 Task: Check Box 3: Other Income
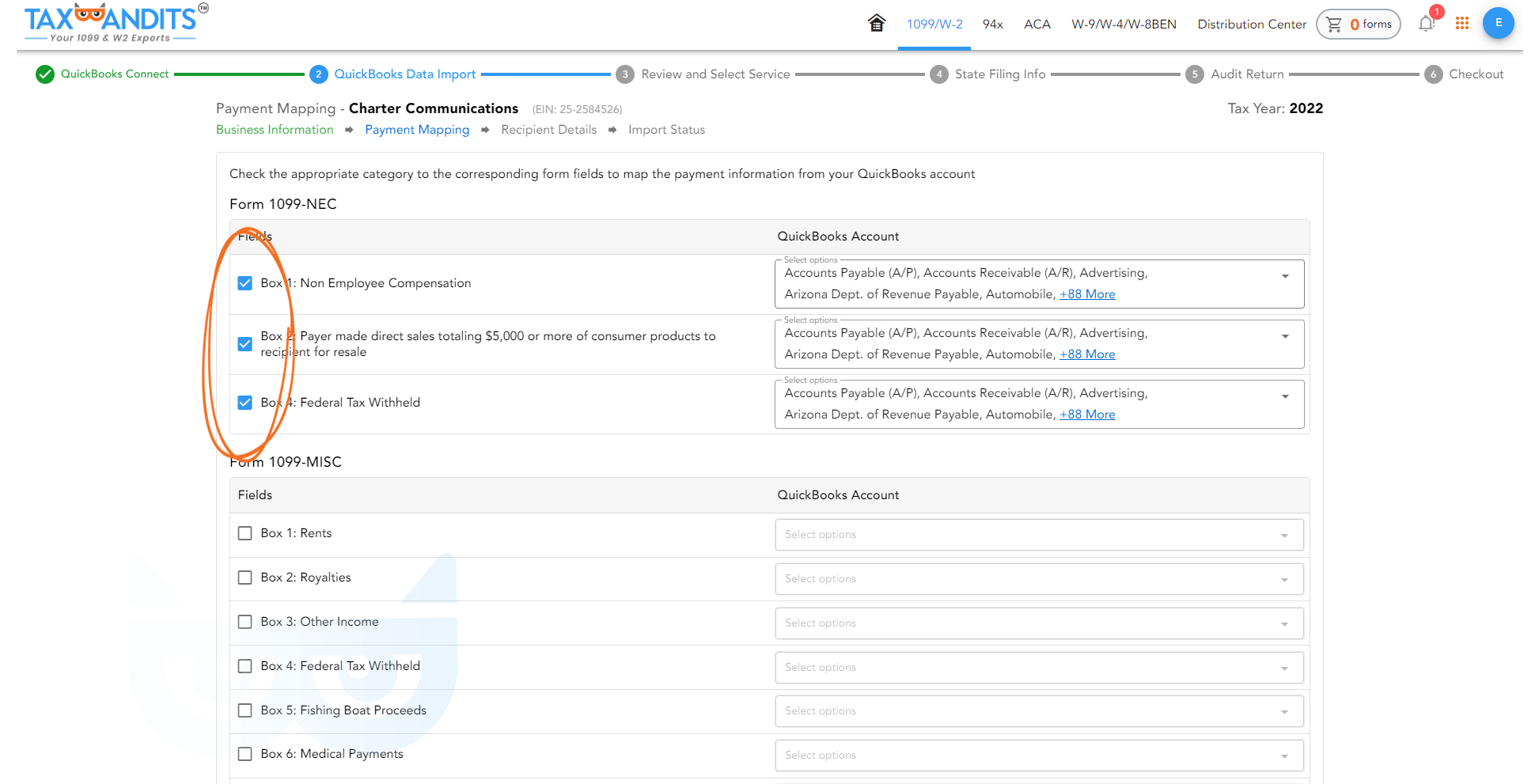(245, 622)
